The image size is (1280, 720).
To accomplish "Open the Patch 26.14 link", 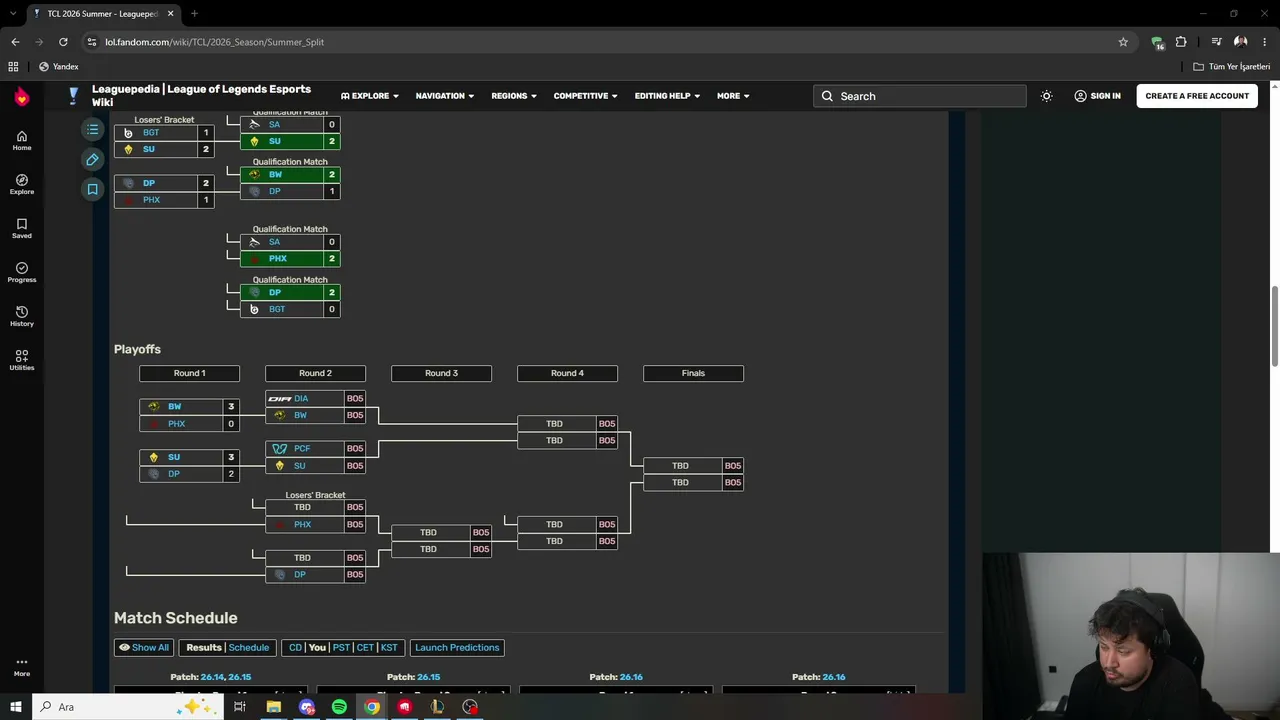I will coord(212,677).
